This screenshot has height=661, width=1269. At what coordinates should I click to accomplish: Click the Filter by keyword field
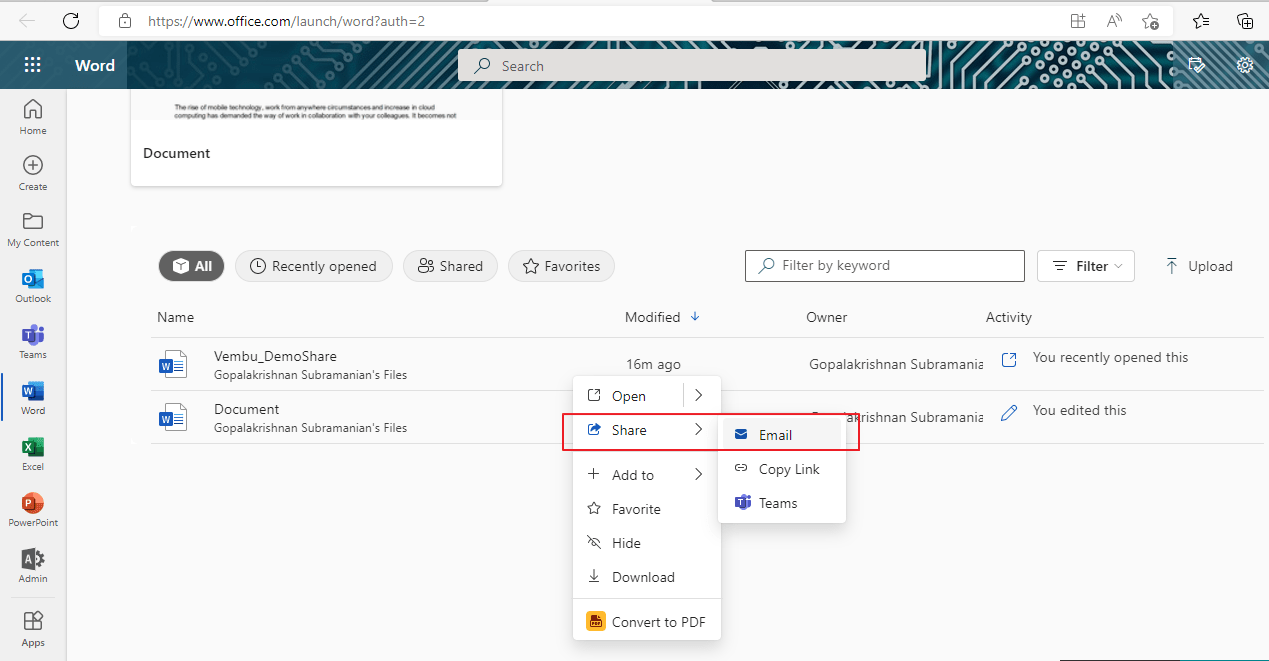pos(885,266)
